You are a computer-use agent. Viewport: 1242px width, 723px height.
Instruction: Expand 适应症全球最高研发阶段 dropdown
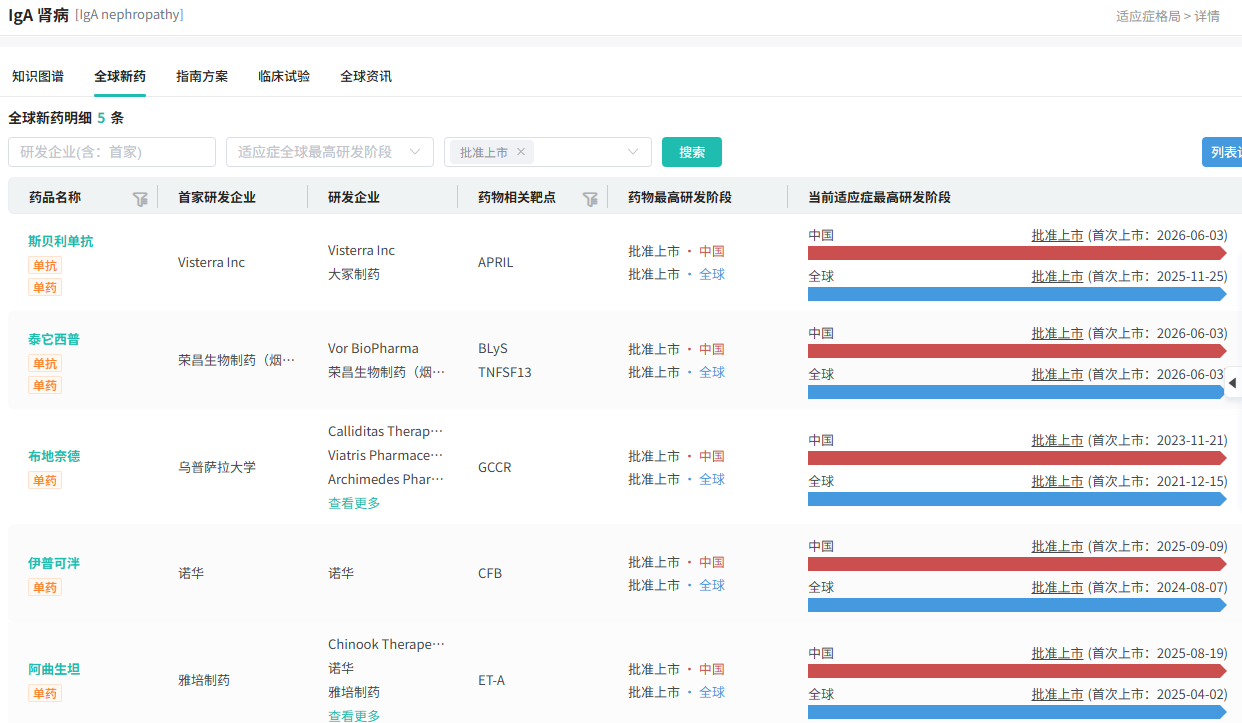tap(330, 152)
